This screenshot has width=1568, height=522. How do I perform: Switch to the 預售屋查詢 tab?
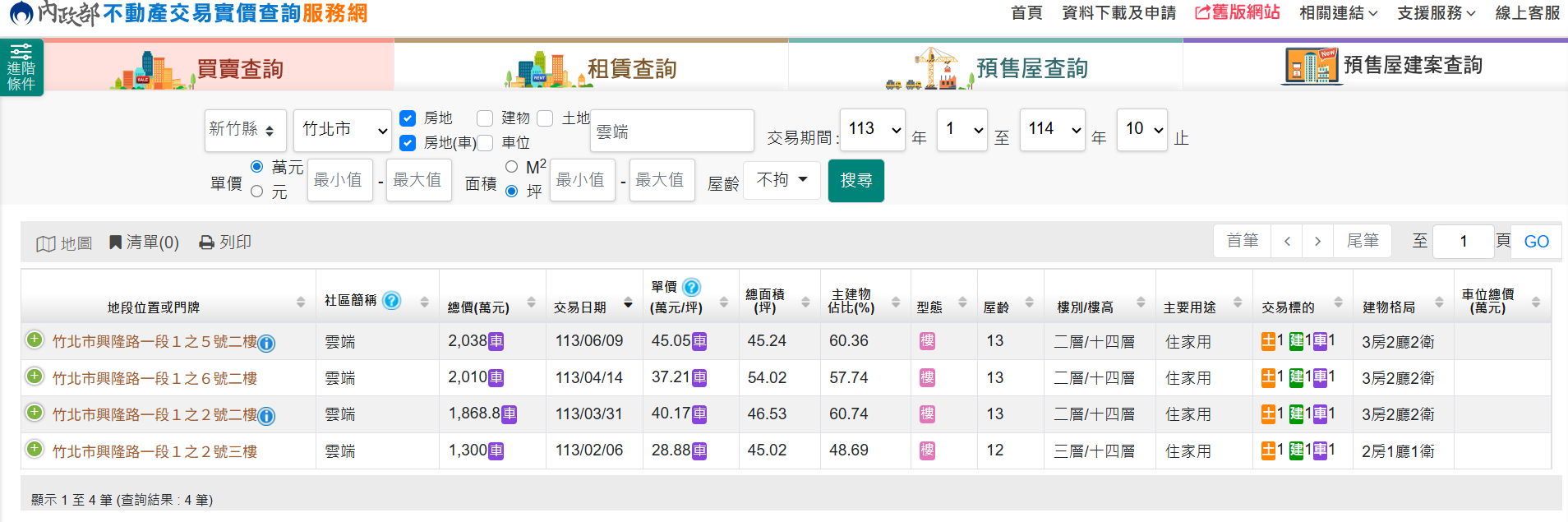coord(985,67)
